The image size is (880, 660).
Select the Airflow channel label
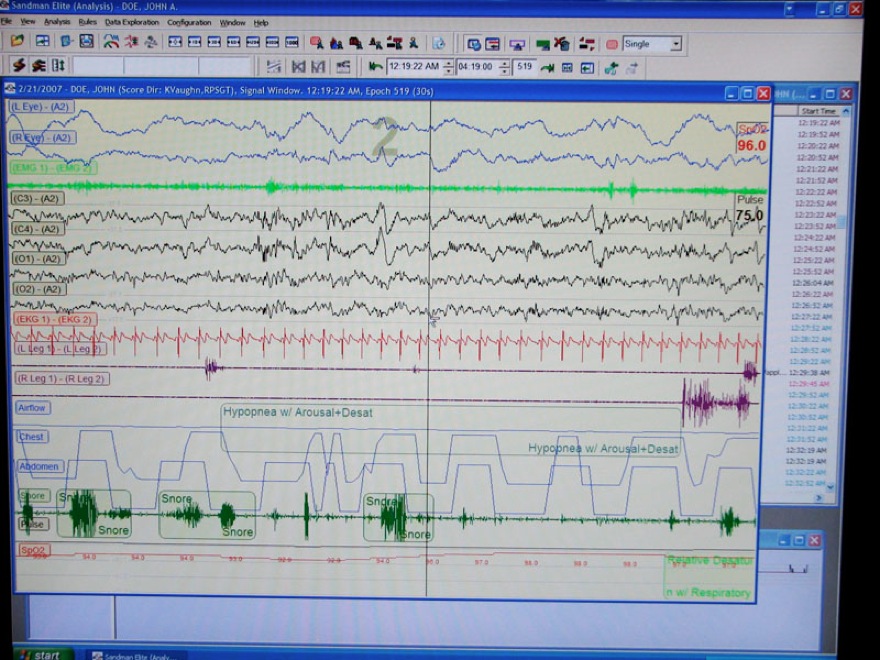(x=32, y=408)
